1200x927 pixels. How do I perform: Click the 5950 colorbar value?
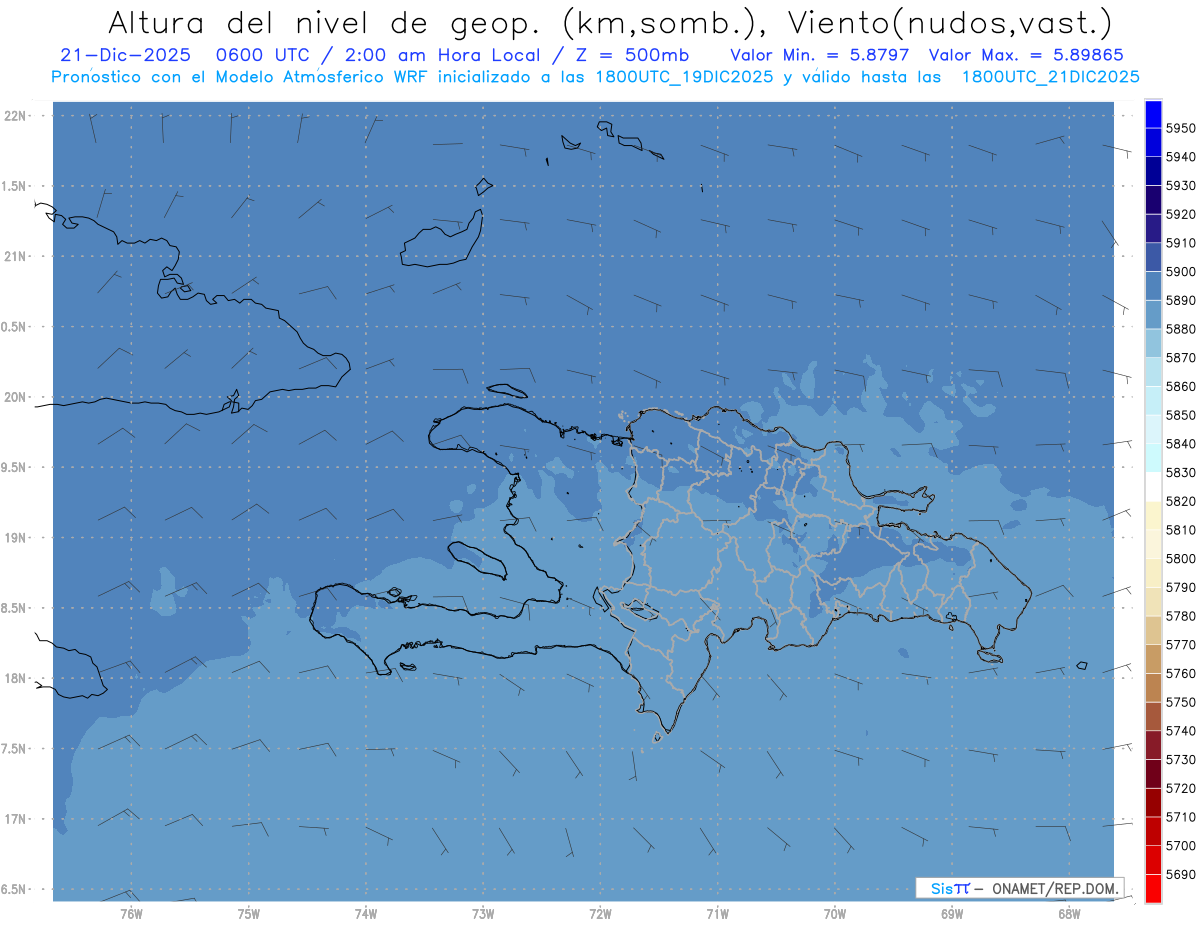pyautogui.click(x=1180, y=128)
